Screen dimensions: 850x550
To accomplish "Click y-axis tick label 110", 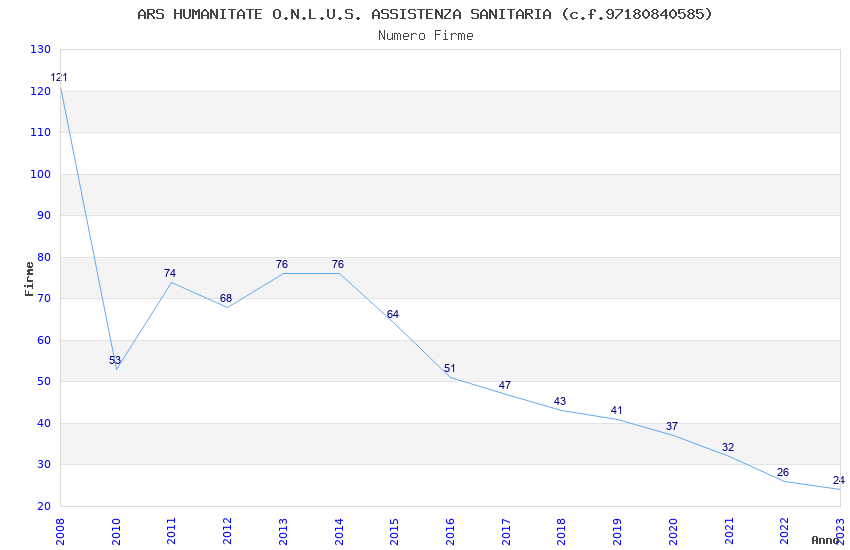I will click(41, 132).
